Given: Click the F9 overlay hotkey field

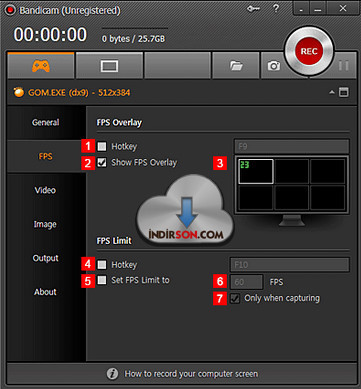Looking at the screenshot, I should (x=292, y=146).
